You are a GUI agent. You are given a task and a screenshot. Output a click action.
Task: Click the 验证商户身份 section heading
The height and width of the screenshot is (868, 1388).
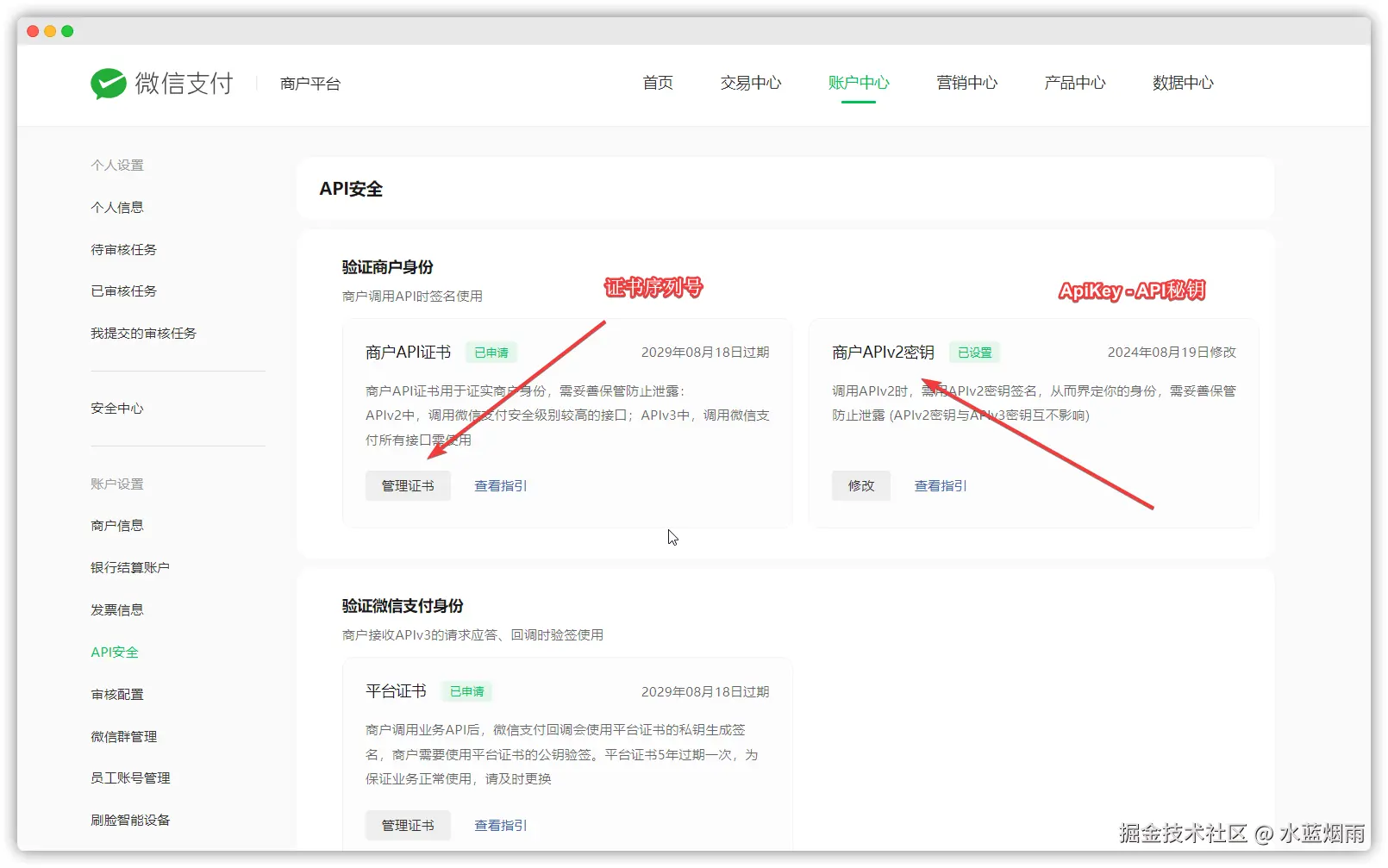[x=388, y=267]
